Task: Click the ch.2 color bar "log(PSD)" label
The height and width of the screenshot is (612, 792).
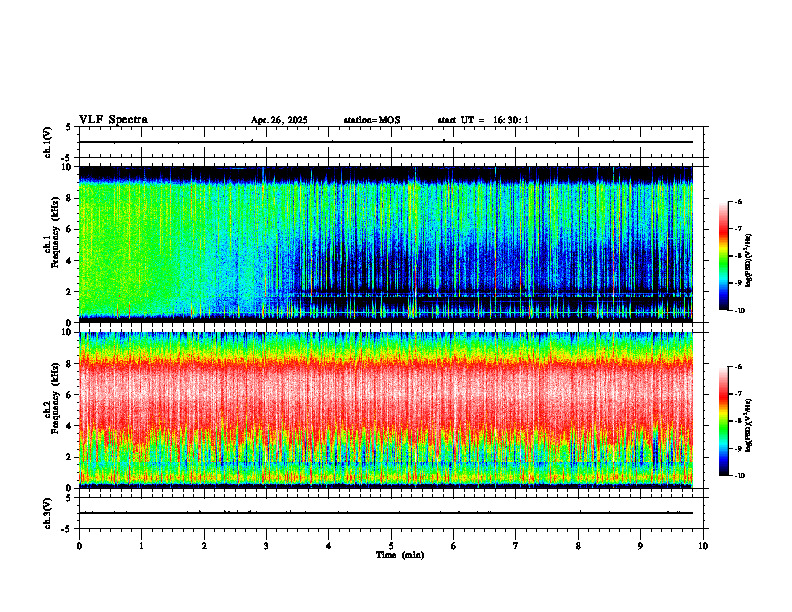Action: point(749,426)
